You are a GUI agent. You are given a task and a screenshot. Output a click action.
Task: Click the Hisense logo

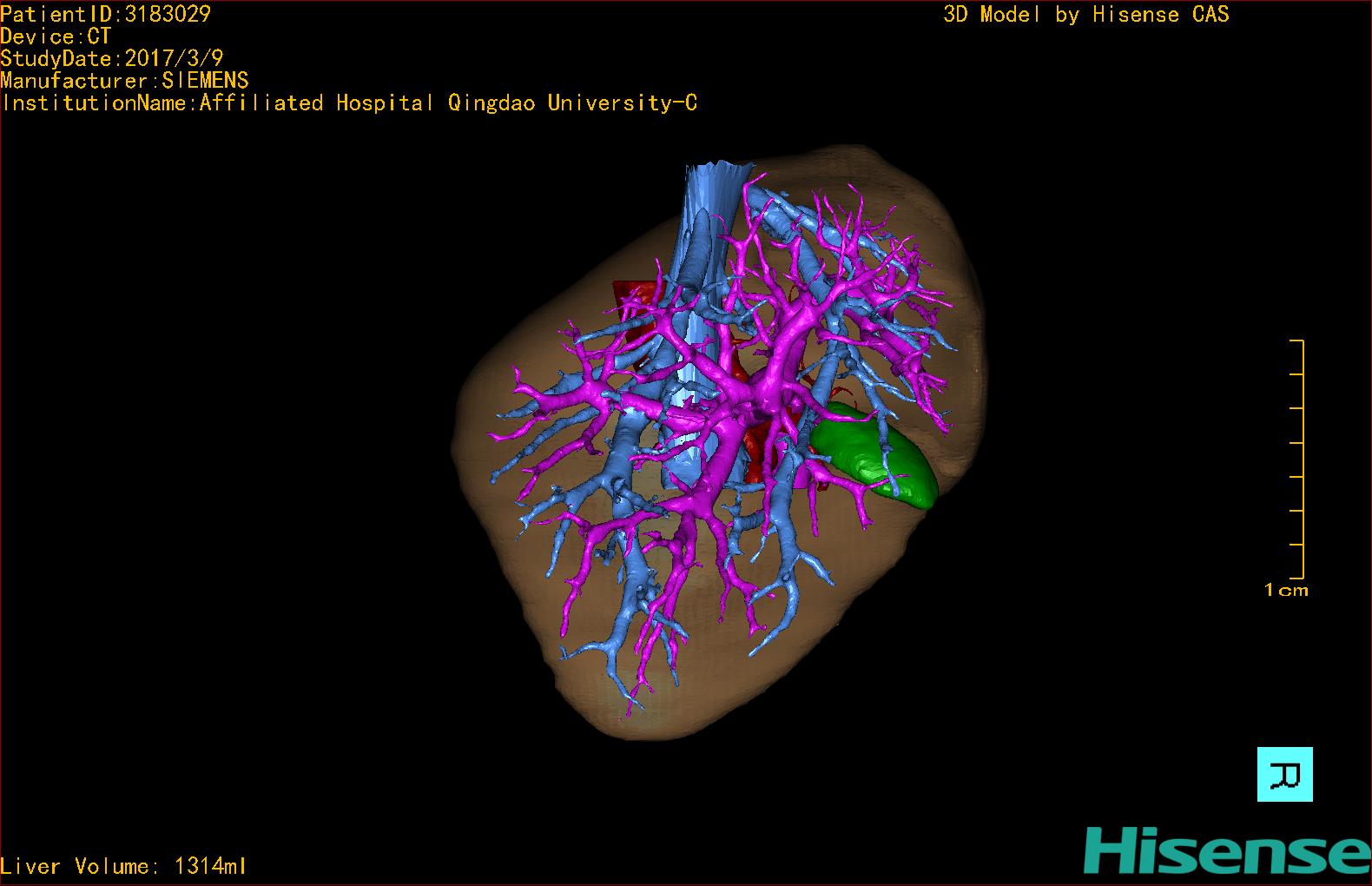tap(1227, 850)
